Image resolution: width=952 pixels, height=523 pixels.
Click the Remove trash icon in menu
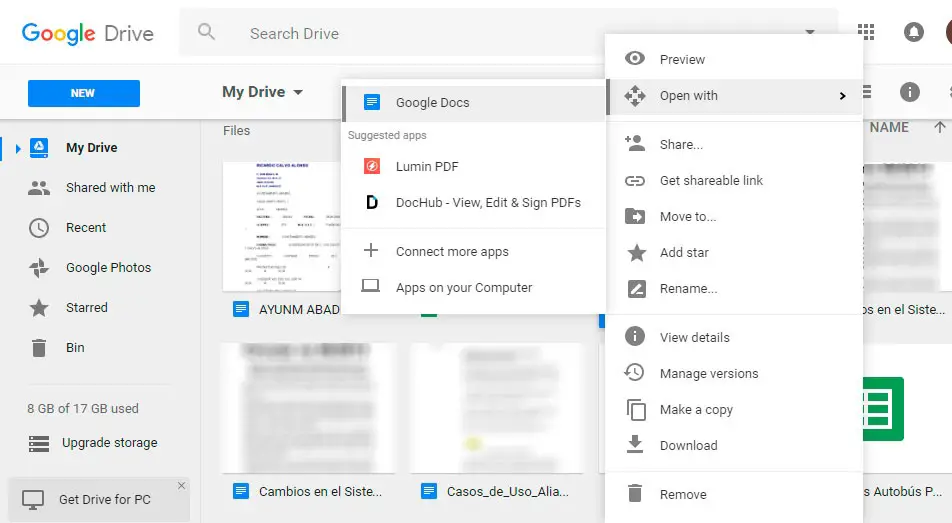(634, 493)
